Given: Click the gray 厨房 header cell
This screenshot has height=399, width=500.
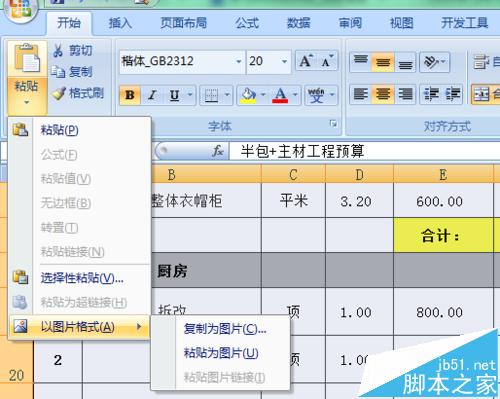Looking at the screenshot, I should click(206, 270).
